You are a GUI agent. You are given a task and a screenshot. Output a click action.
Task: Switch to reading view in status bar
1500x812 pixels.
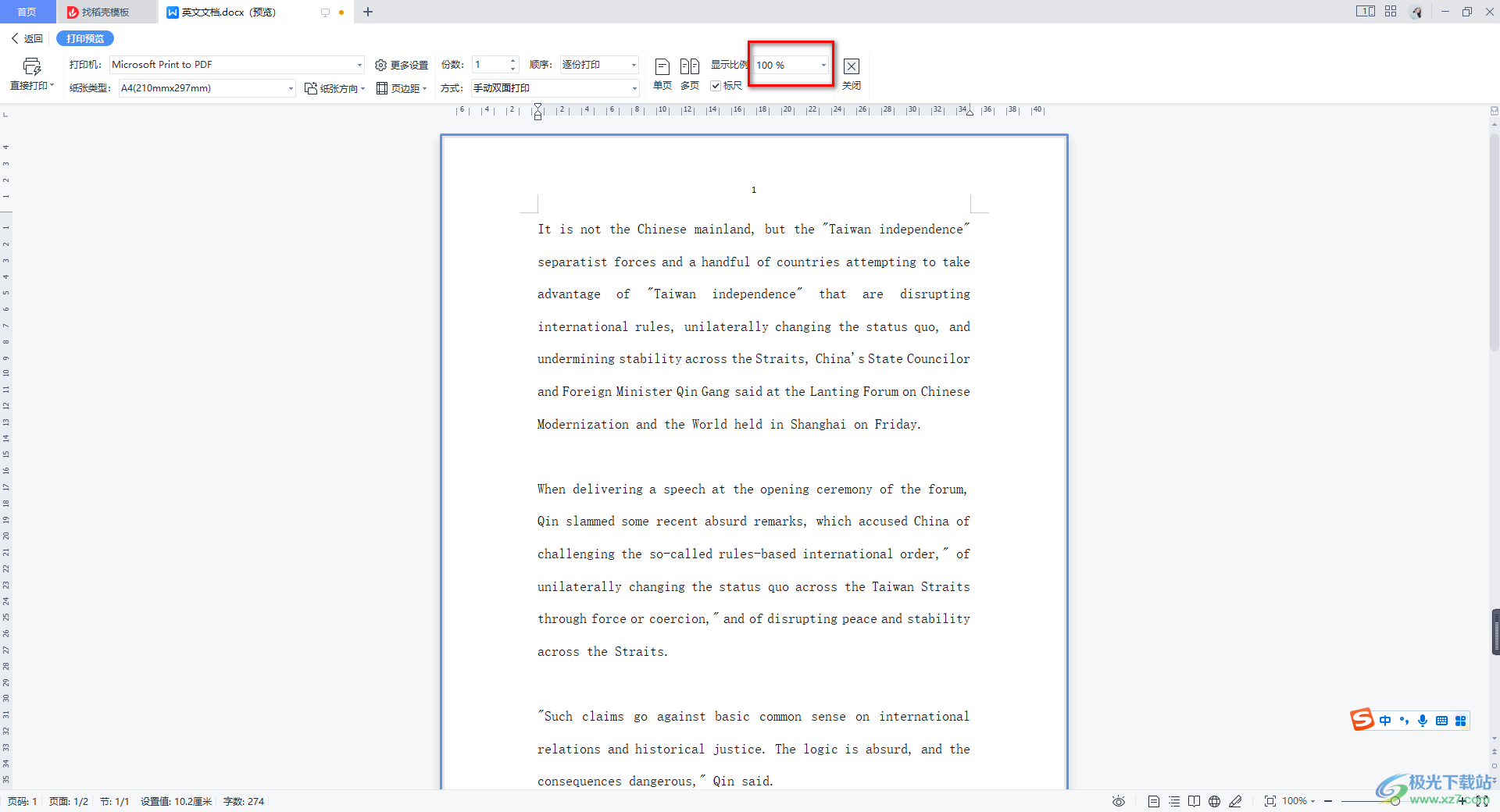coord(1194,801)
